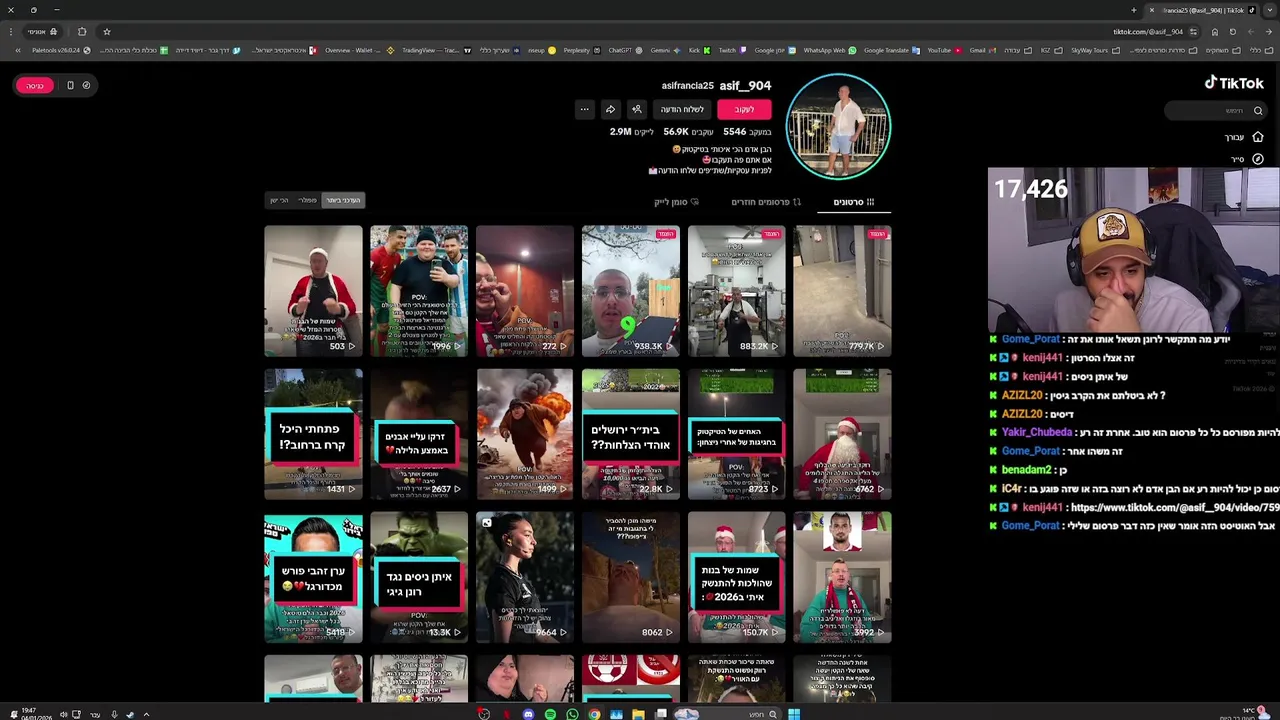Open the ChatGPT bookmark
Image resolution: width=1280 pixels, height=720 pixels.
(625, 50)
